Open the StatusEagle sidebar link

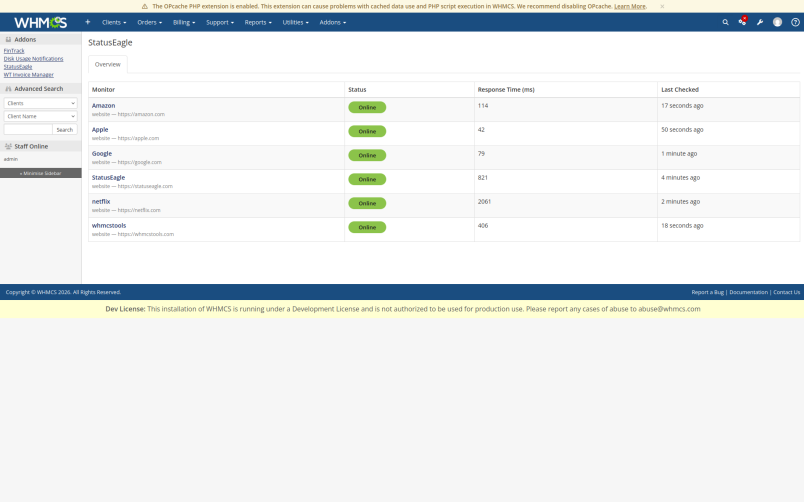18,67
